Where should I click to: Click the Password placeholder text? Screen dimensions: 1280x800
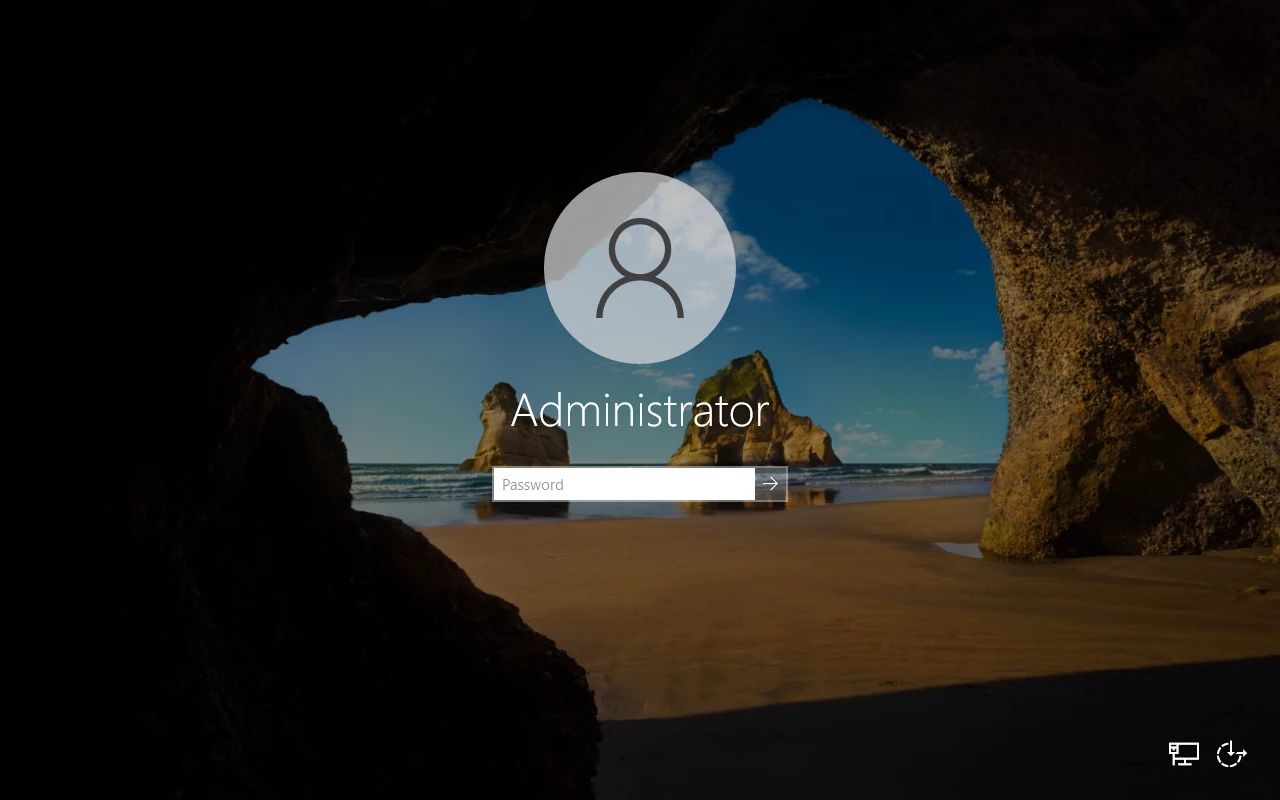(533, 485)
